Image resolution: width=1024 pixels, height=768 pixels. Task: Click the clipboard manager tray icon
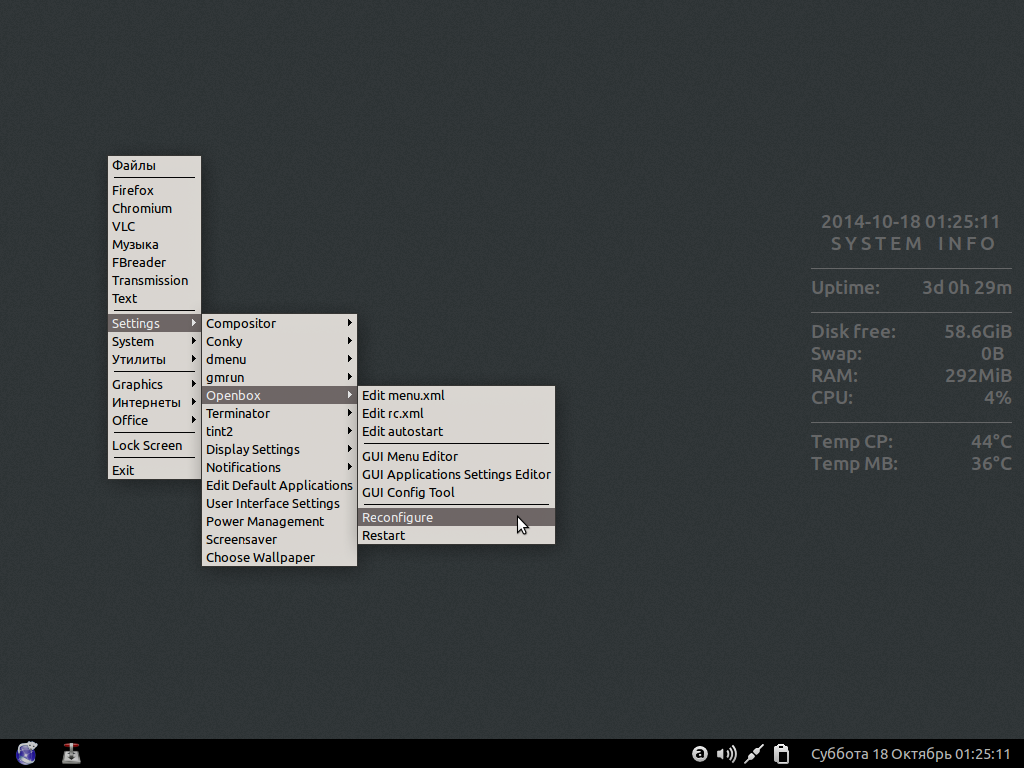781,754
